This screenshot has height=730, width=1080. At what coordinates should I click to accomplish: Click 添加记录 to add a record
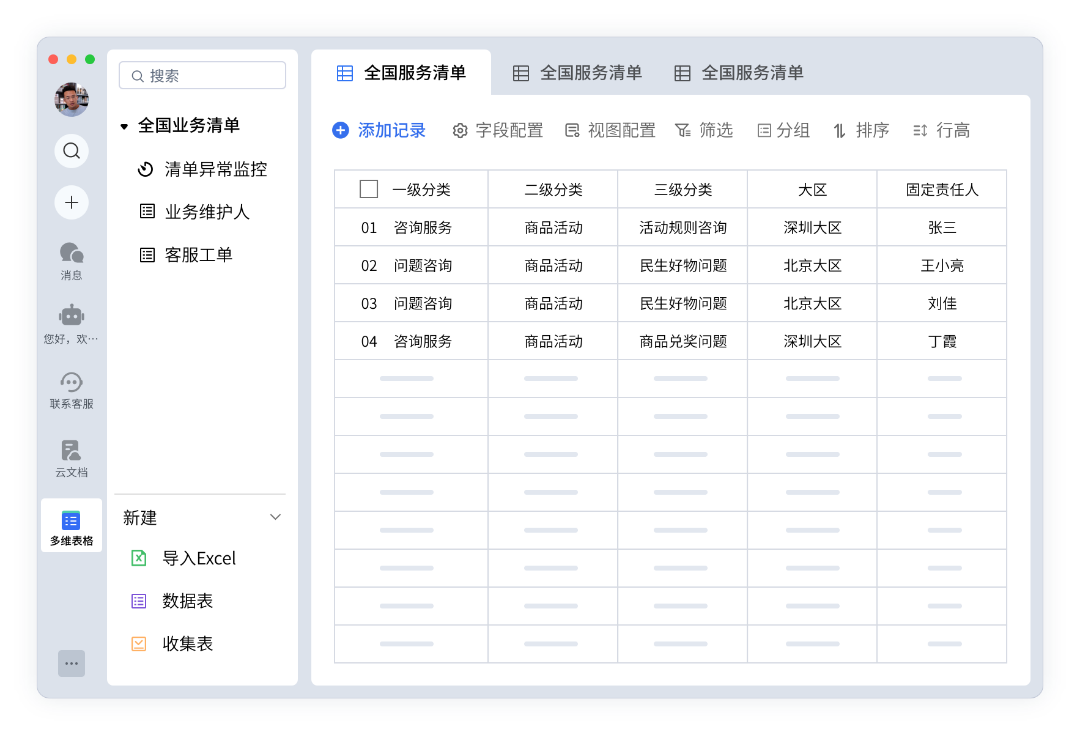pos(379,130)
